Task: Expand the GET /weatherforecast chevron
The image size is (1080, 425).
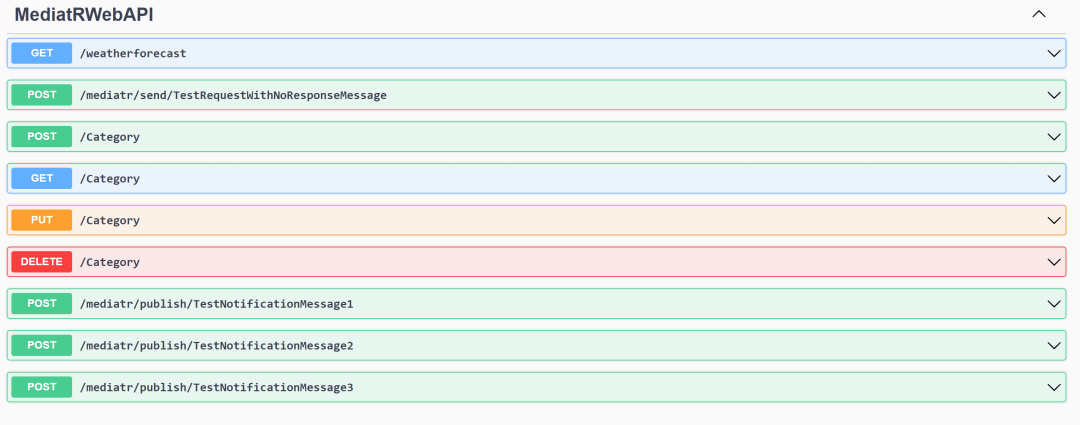Action: [1054, 53]
